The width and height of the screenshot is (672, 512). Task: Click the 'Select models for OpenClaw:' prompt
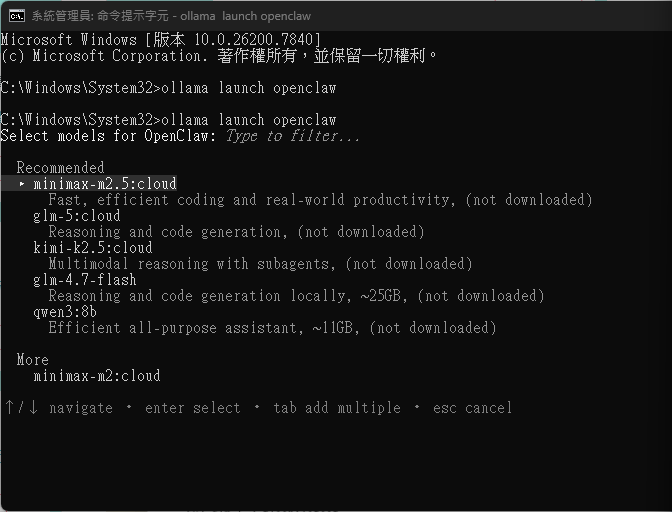coord(108,136)
